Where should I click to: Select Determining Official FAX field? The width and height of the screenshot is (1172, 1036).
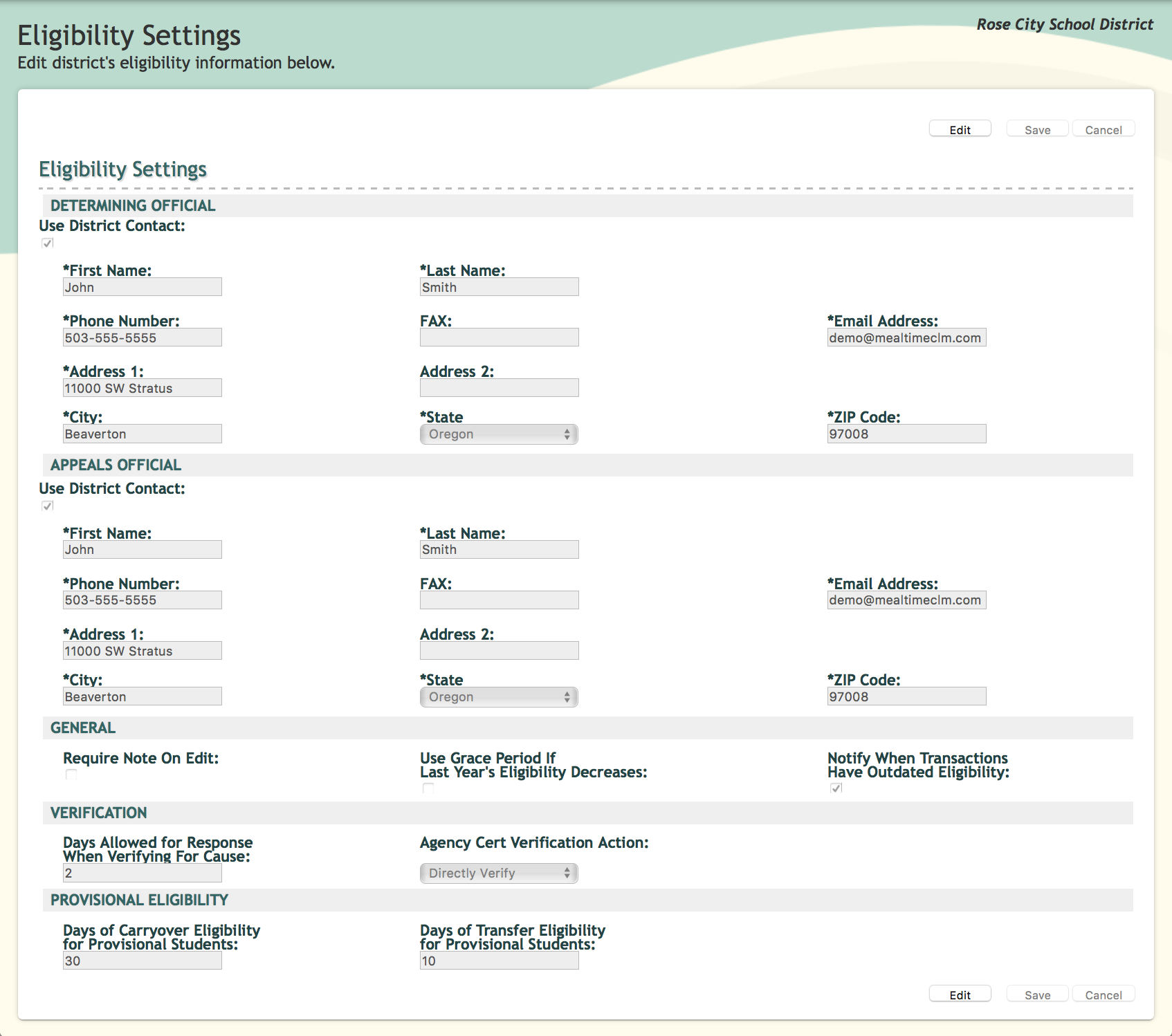tap(500, 337)
